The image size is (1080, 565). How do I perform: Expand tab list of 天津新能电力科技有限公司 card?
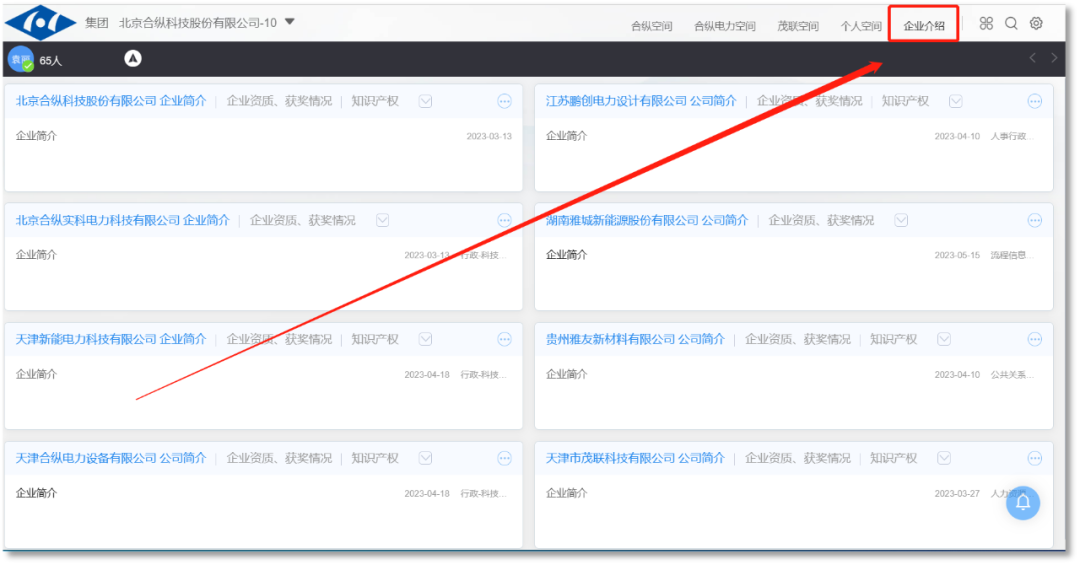click(x=426, y=339)
